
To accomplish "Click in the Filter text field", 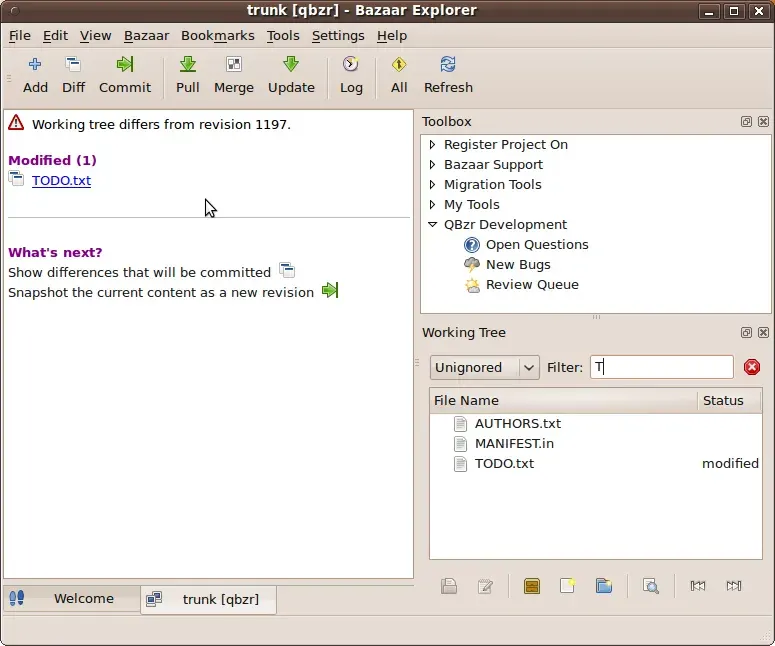I will point(662,367).
